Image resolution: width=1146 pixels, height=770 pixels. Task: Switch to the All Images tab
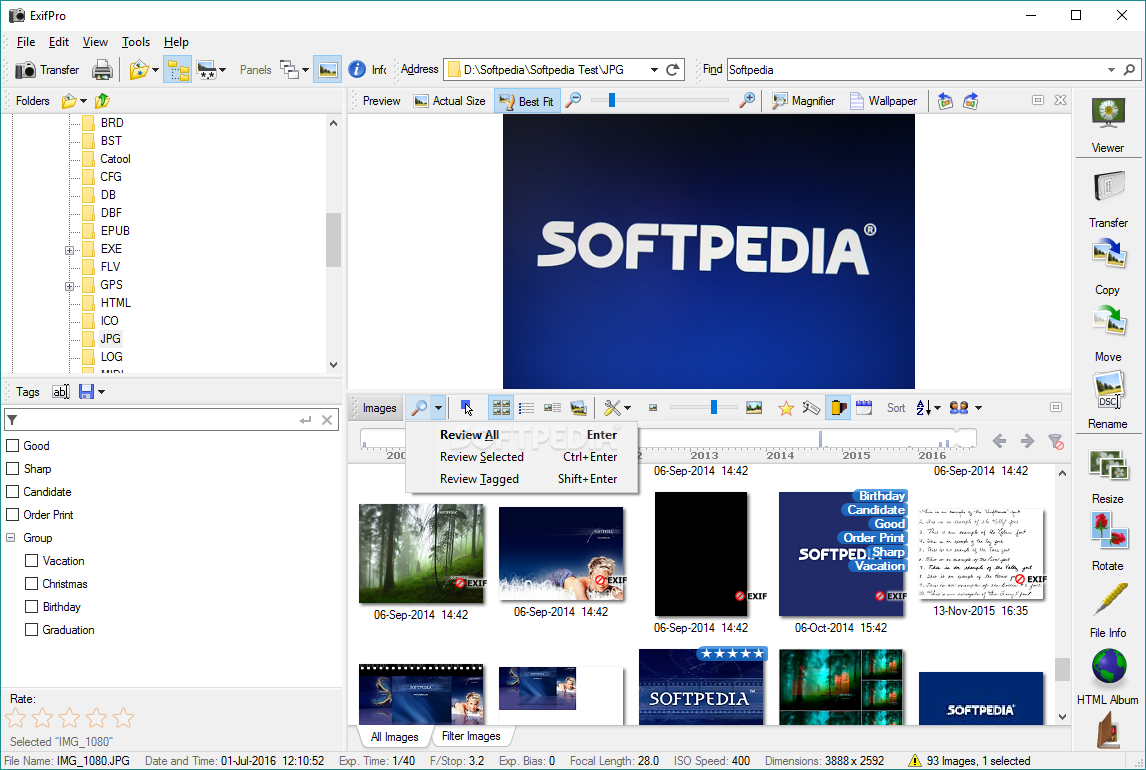[x=395, y=736]
